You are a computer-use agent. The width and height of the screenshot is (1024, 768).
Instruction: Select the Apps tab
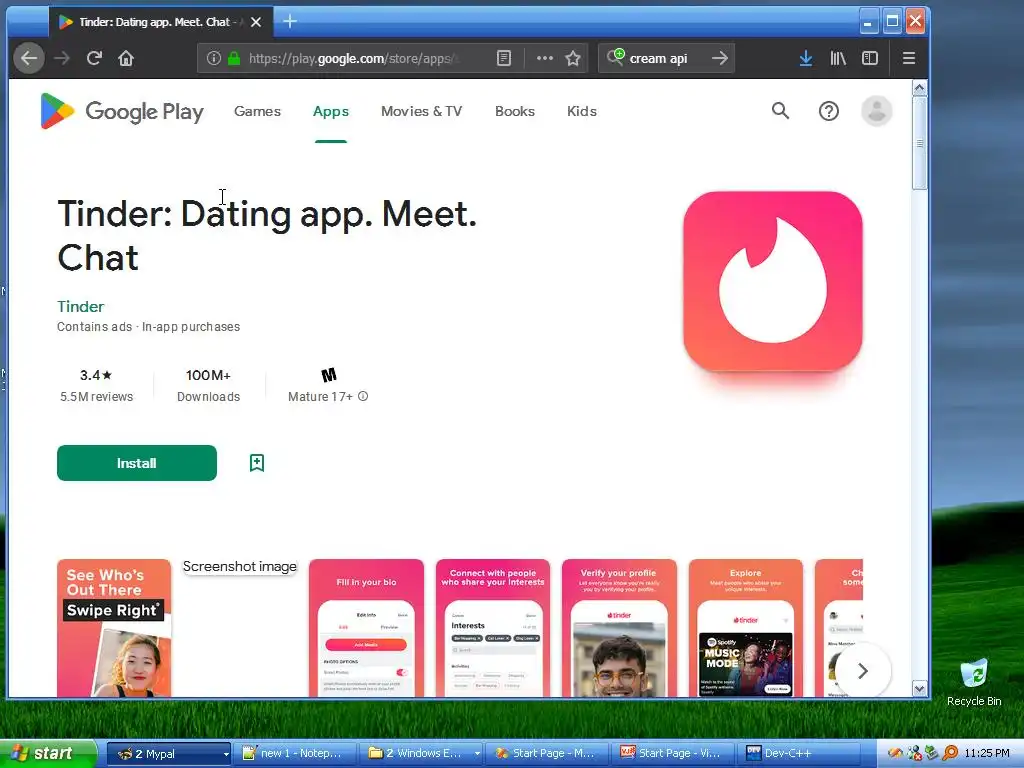(x=330, y=111)
